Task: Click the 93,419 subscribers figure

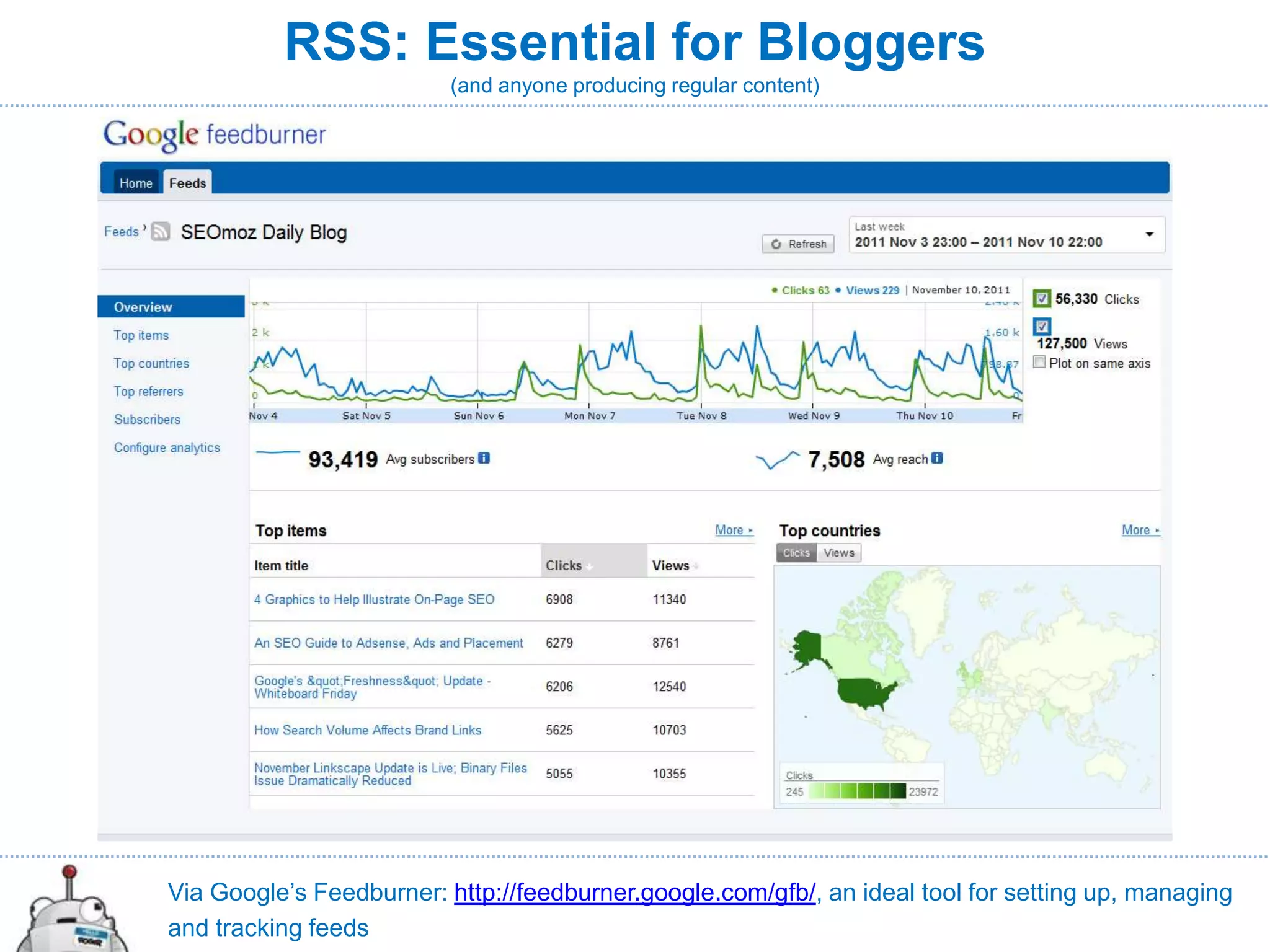Action: (x=343, y=459)
